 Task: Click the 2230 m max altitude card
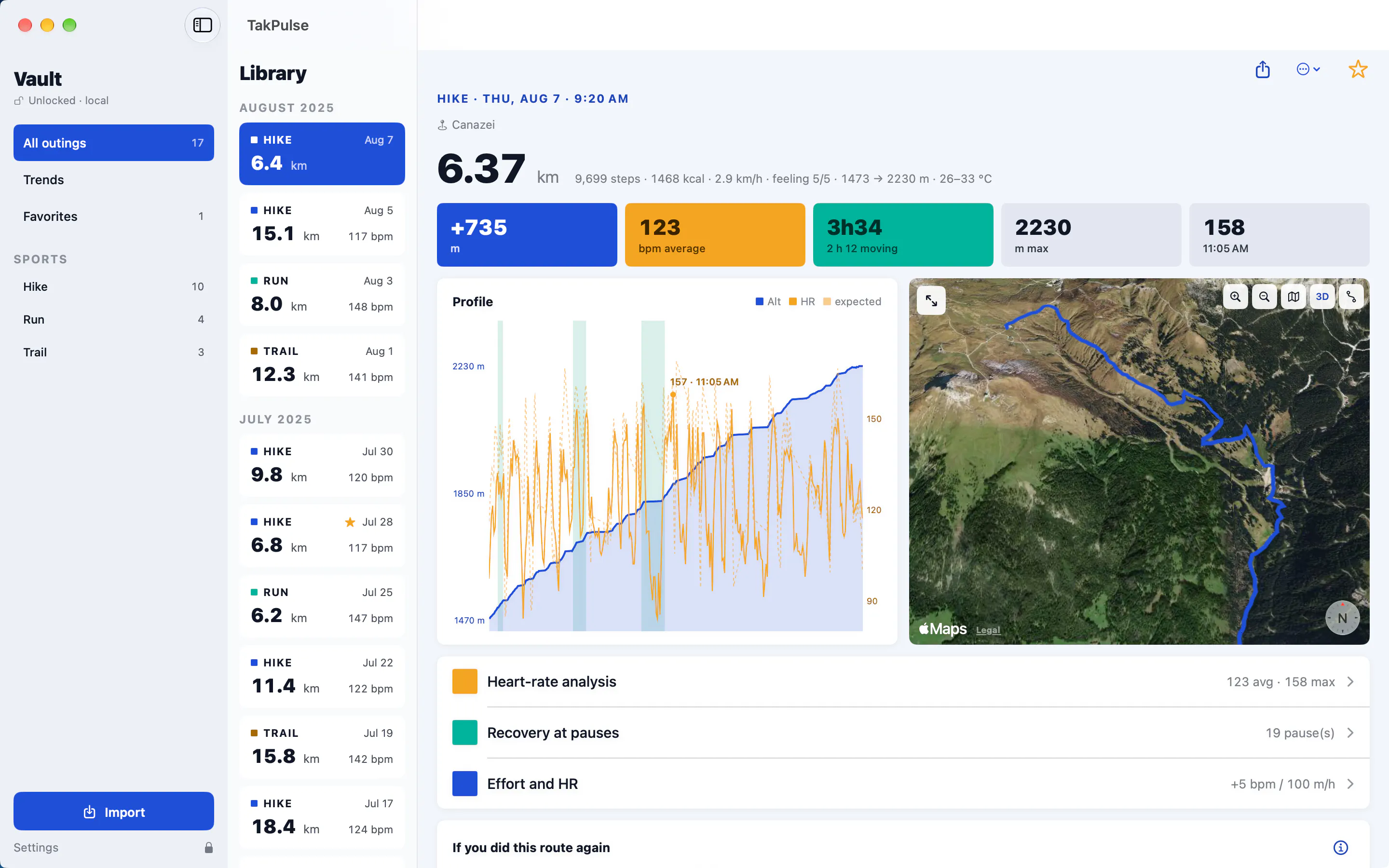click(1091, 235)
